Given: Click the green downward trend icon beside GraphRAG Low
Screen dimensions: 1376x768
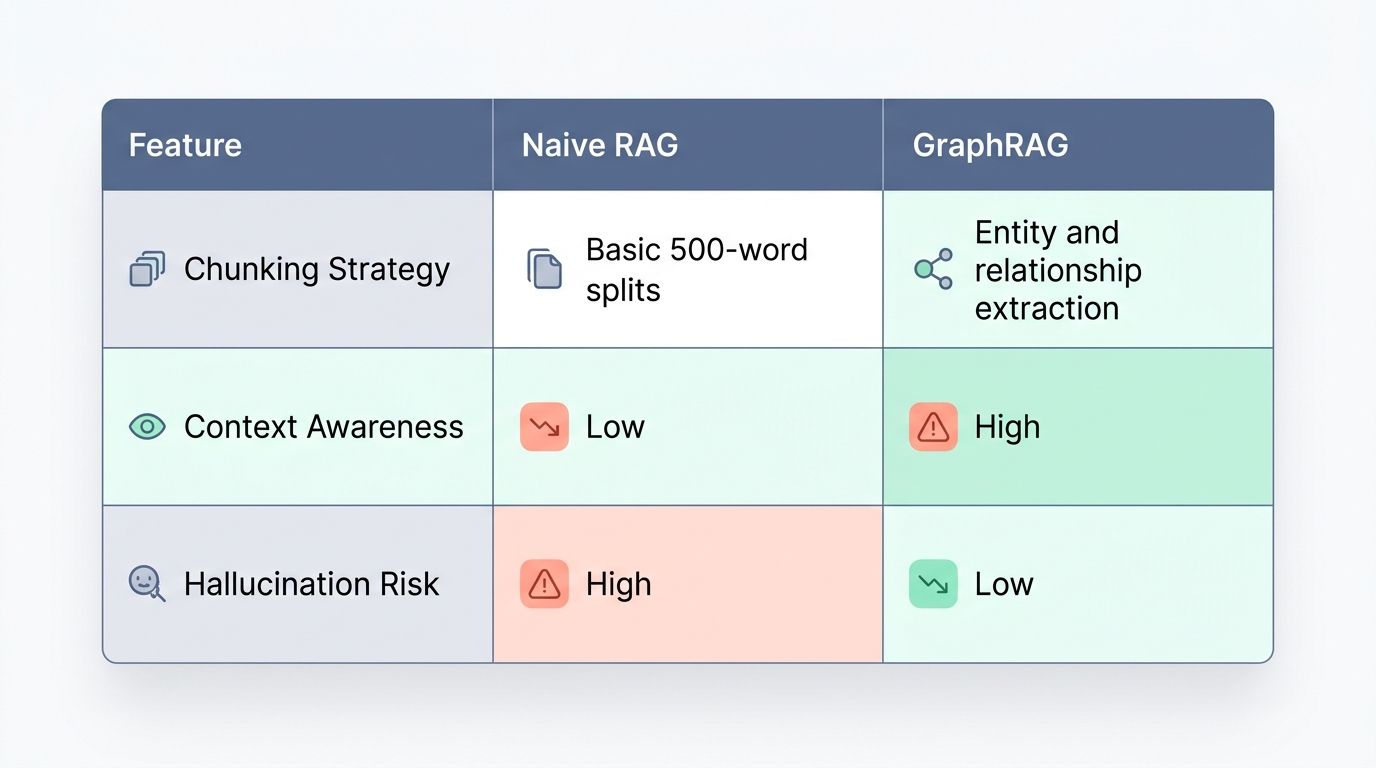Looking at the screenshot, I should click(x=933, y=584).
